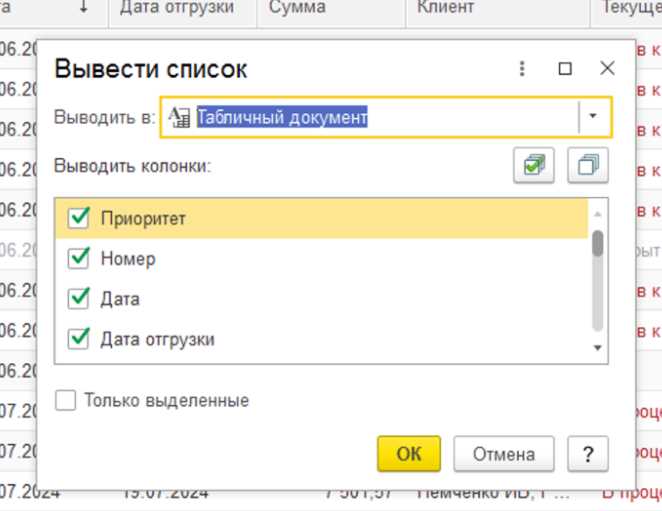The height and width of the screenshot is (511, 662).
Task: Maximize the Вывести список dialog
Action: 565,68
